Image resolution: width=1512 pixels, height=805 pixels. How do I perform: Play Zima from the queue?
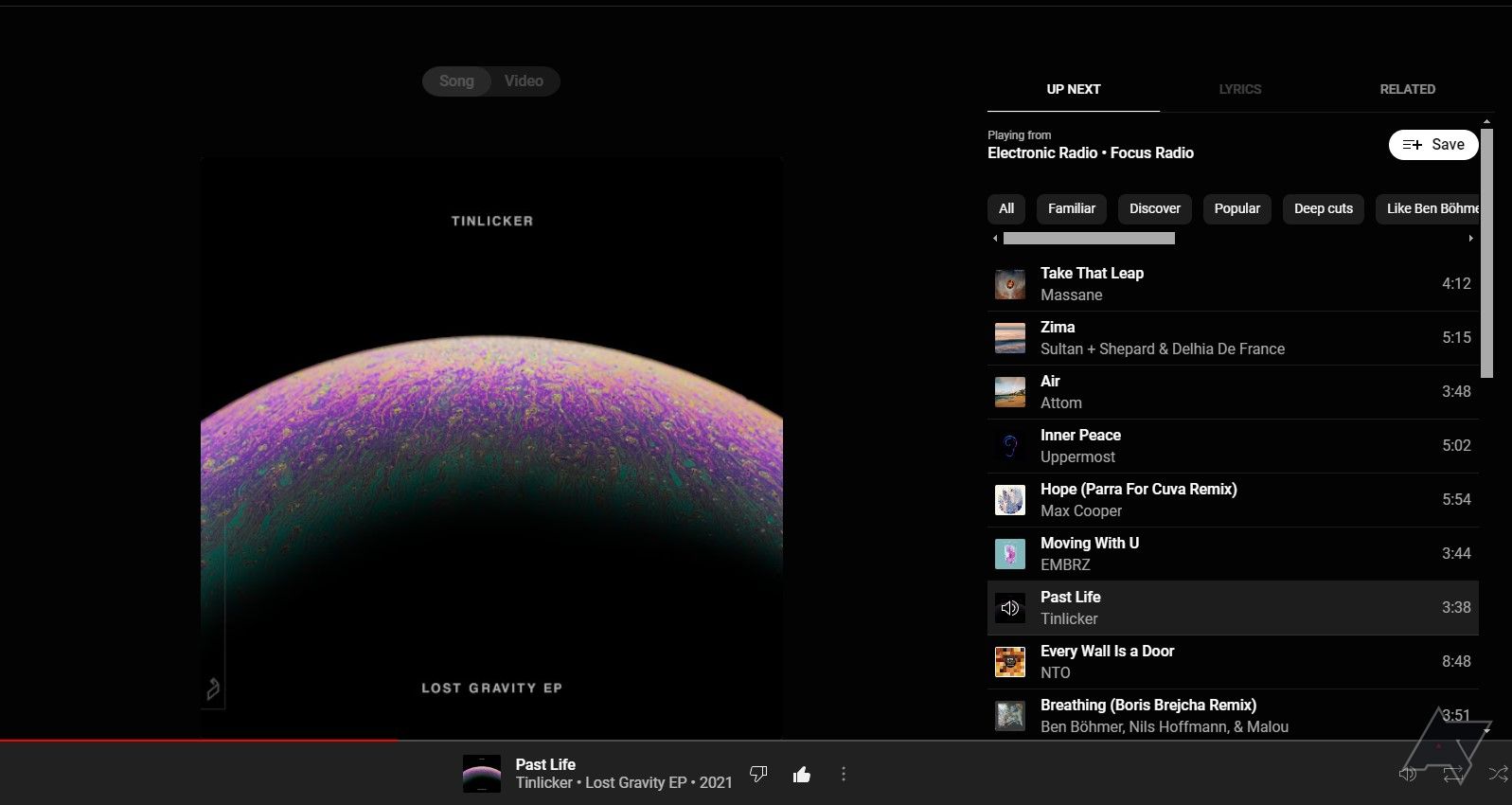(x=1233, y=338)
